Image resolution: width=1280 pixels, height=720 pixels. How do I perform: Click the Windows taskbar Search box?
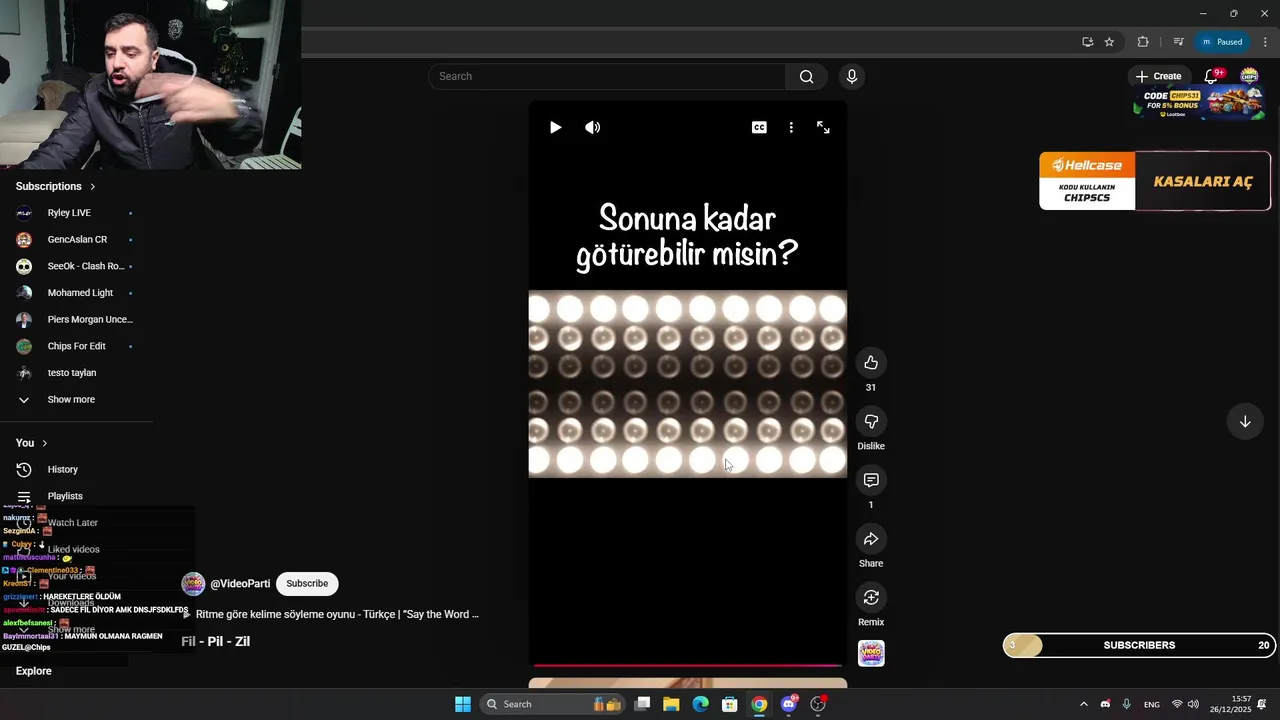click(x=550, y=704)
